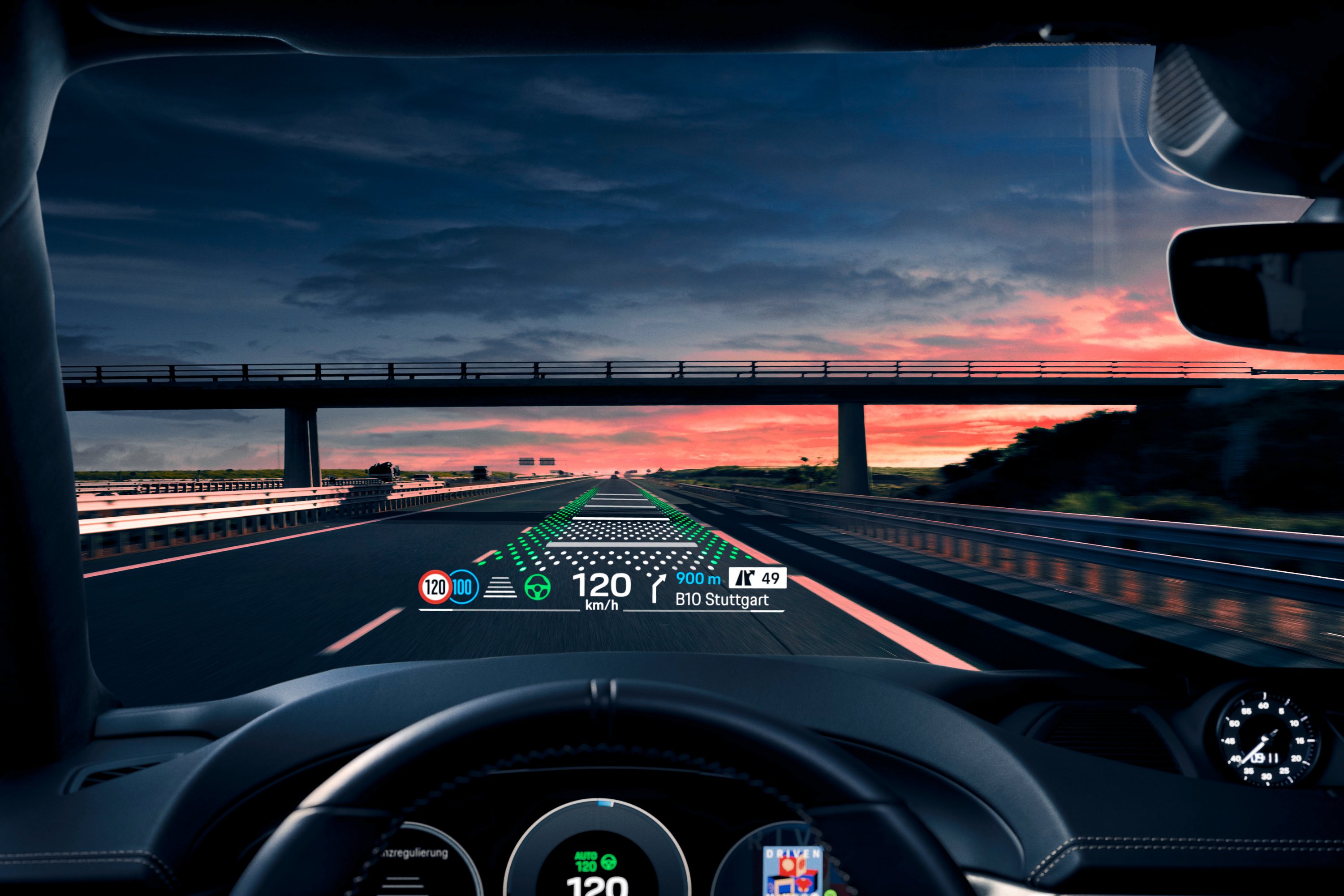Click the HUD 'km/h' unit label
Image resolution: width=1344 pixels, height=896 pixels.
[601, 605]
